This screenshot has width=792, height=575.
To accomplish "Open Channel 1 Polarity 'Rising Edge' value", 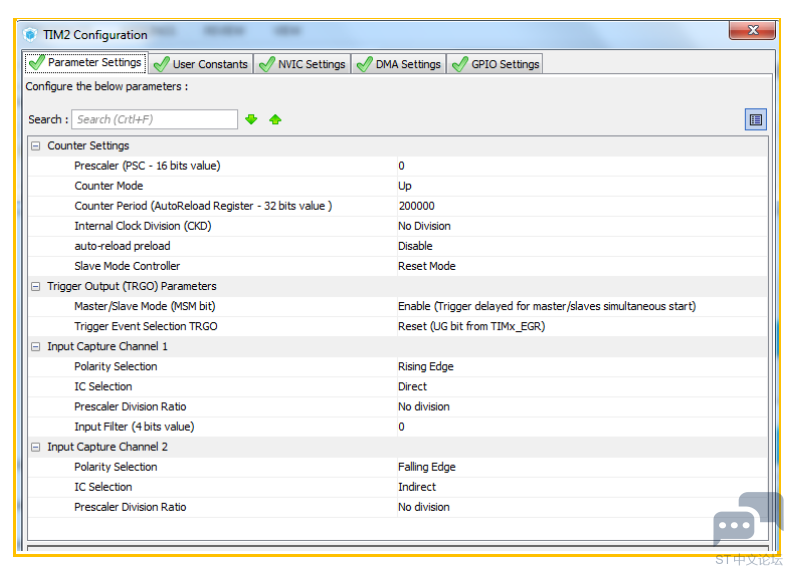I will 582,366.
